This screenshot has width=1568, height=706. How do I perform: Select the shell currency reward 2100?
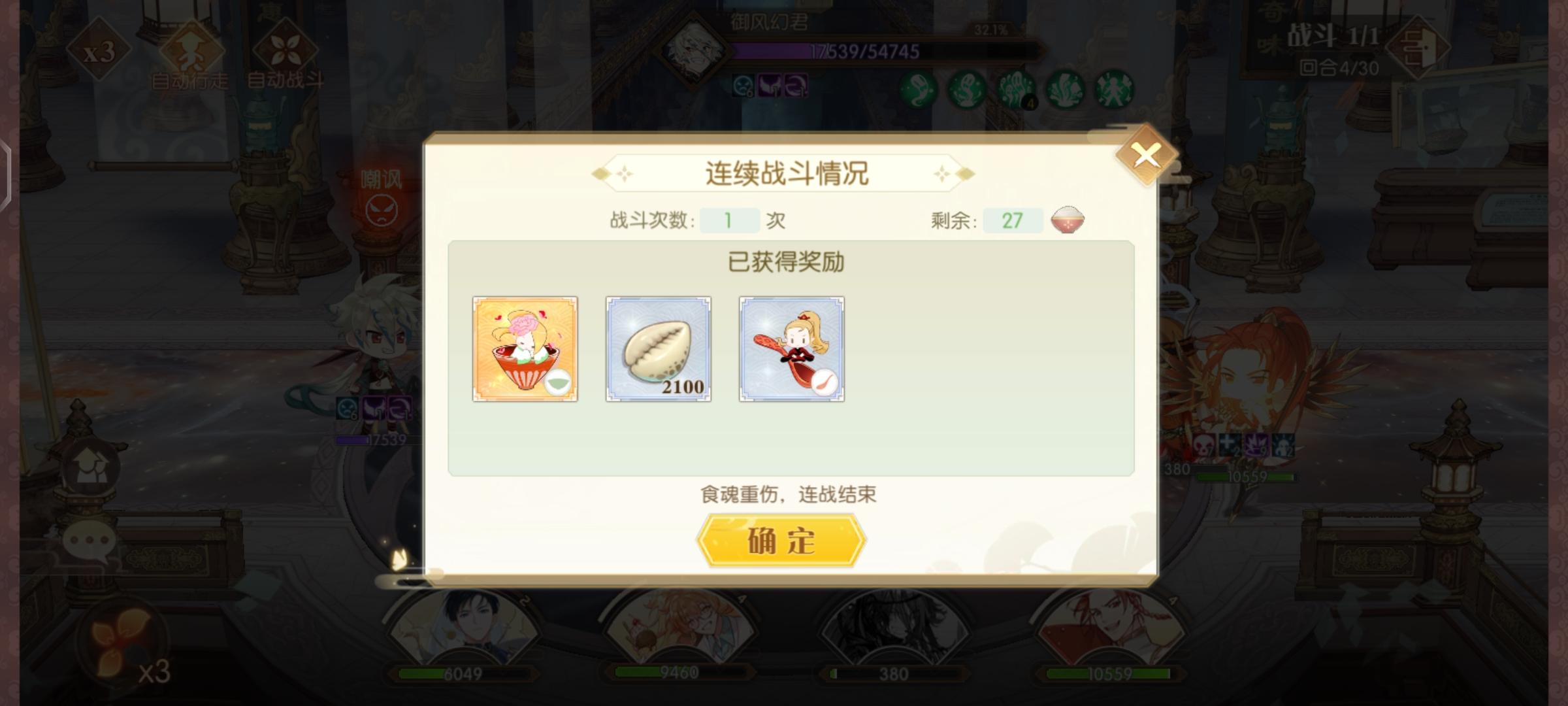pyautogui.click(x=659, y=349)
